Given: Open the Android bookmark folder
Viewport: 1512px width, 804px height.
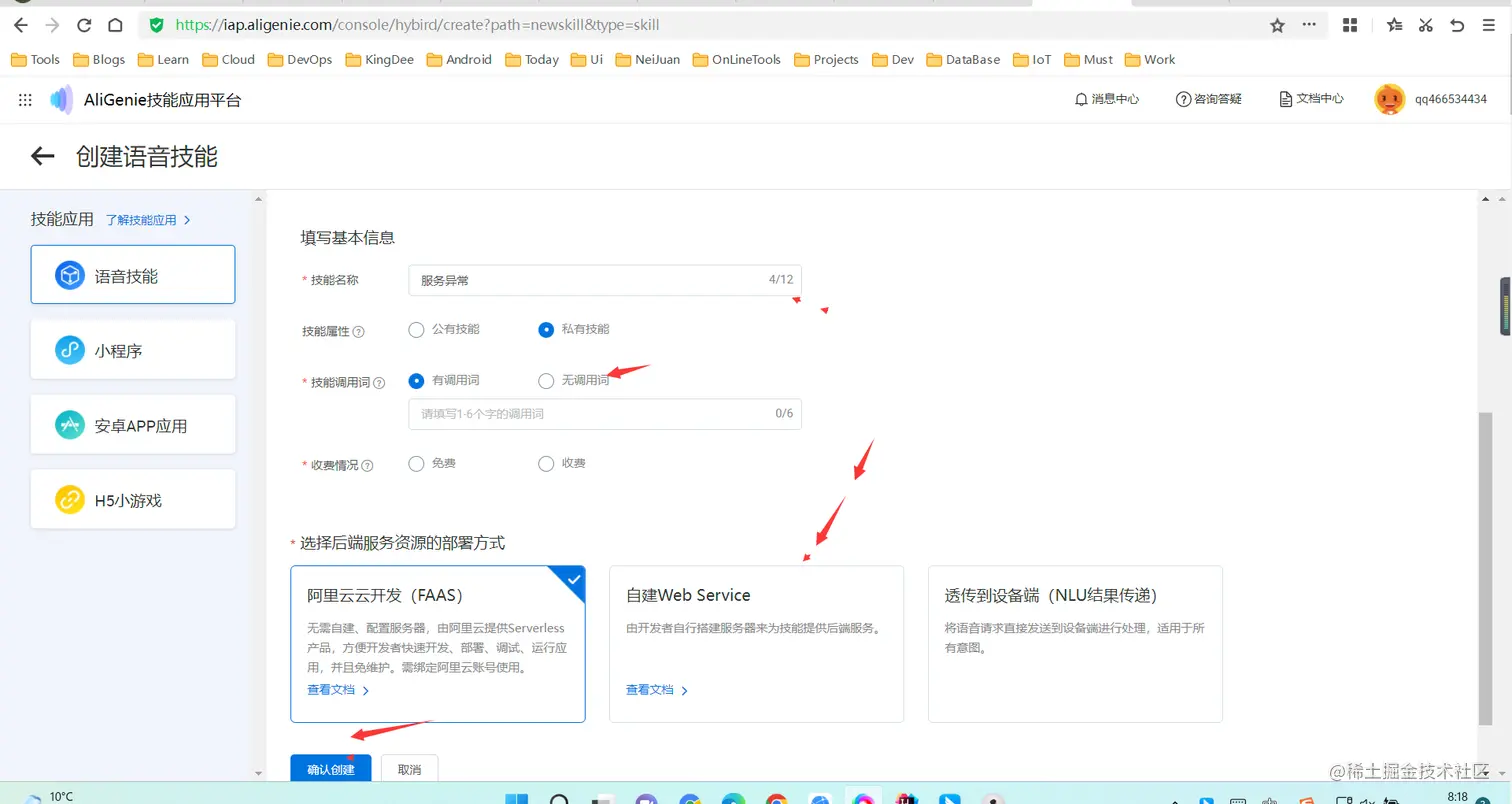Looking at the screenshot, I should tap(459, 60).
